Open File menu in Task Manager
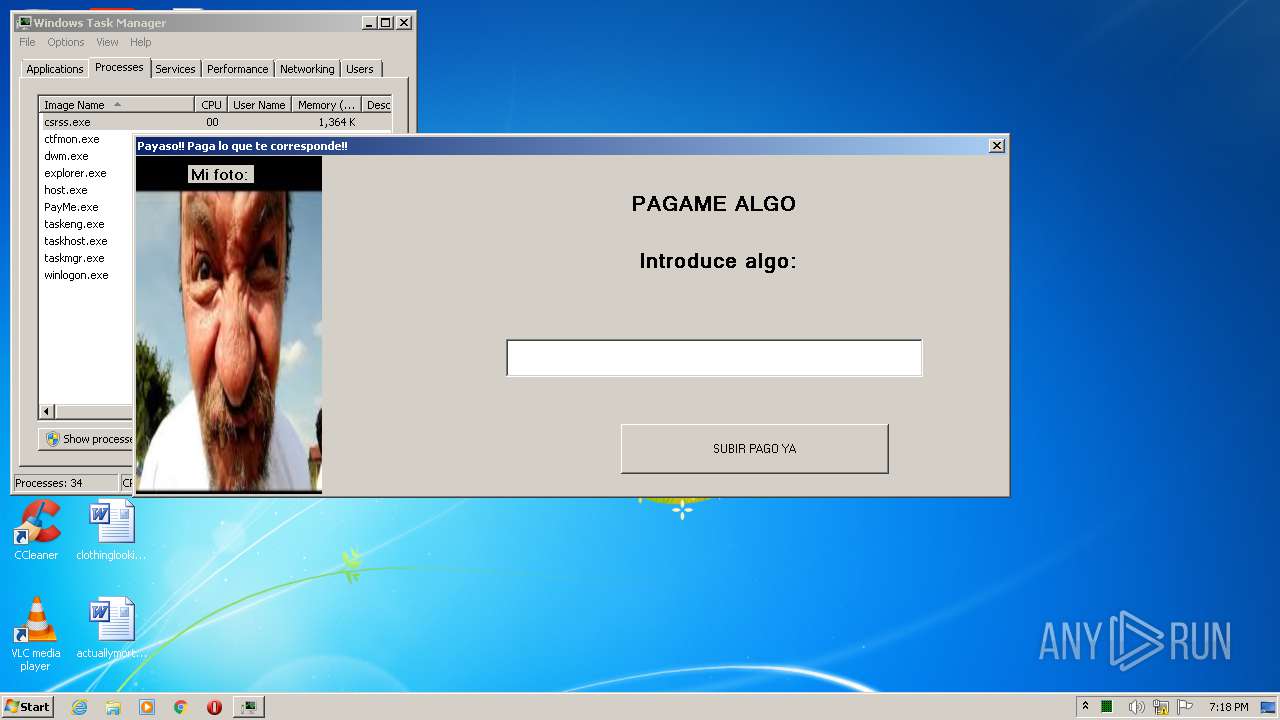Screen dimensions: 1280x720 click(x=27, y=42)
